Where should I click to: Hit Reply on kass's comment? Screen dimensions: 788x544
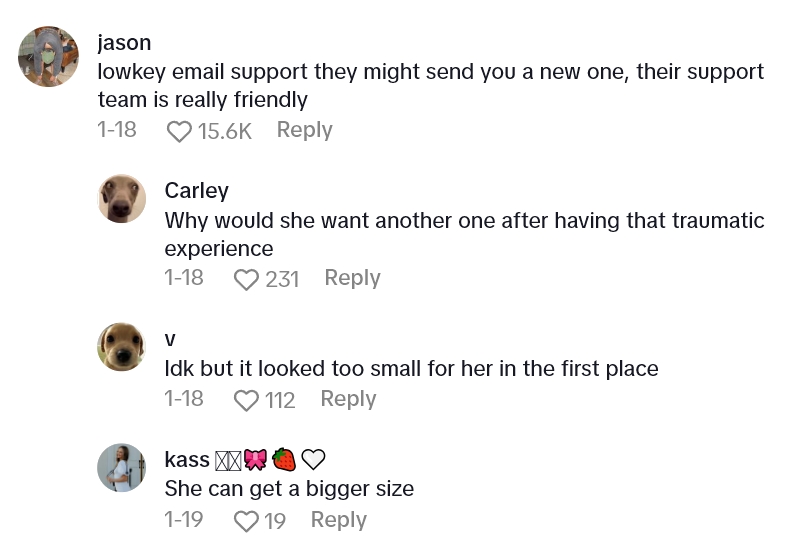click(338, 520)
